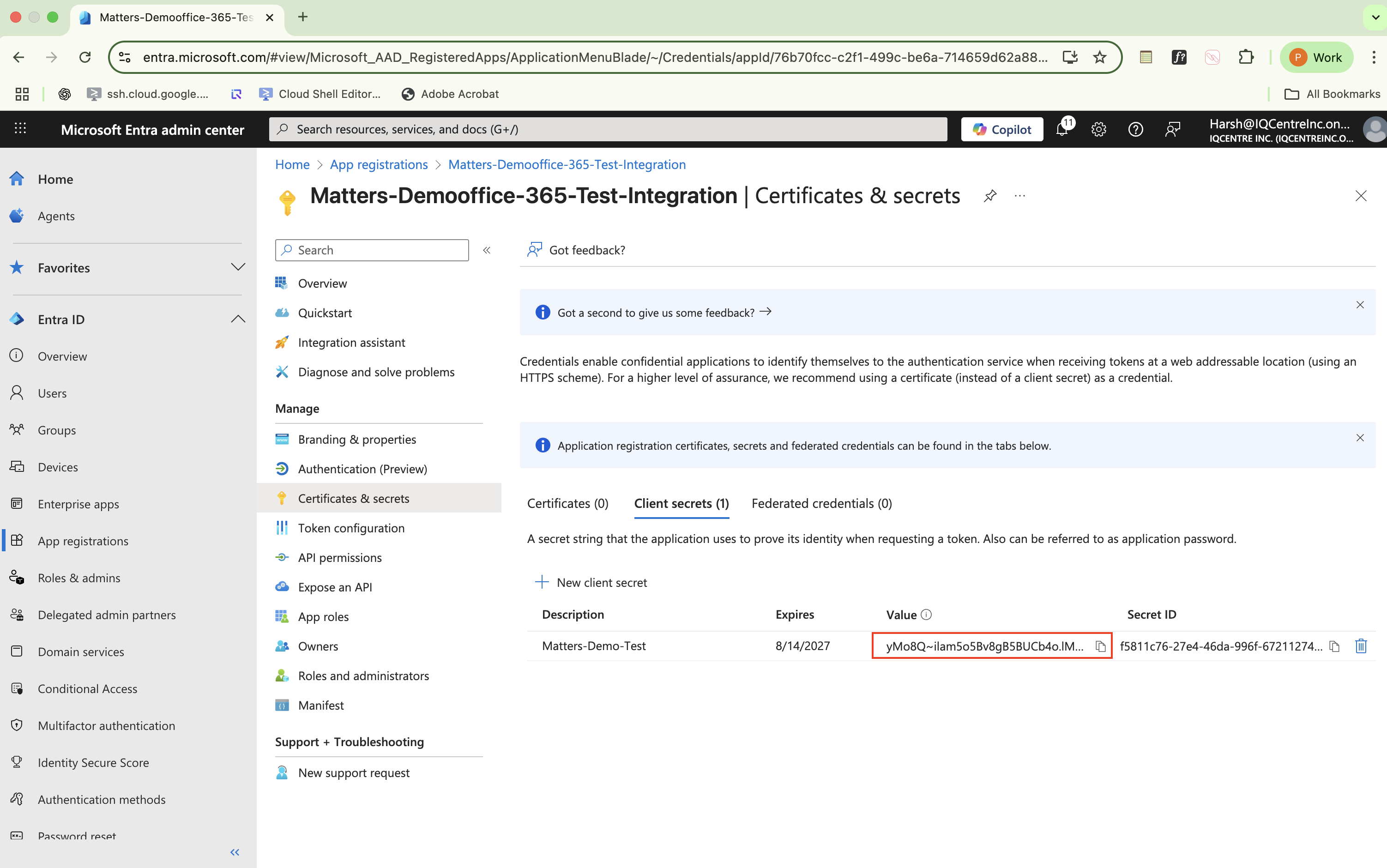The height and width of the screenshot is (868, 1387).
Task: Open the Chrome three-dot menu
Action: point(1374,57)
